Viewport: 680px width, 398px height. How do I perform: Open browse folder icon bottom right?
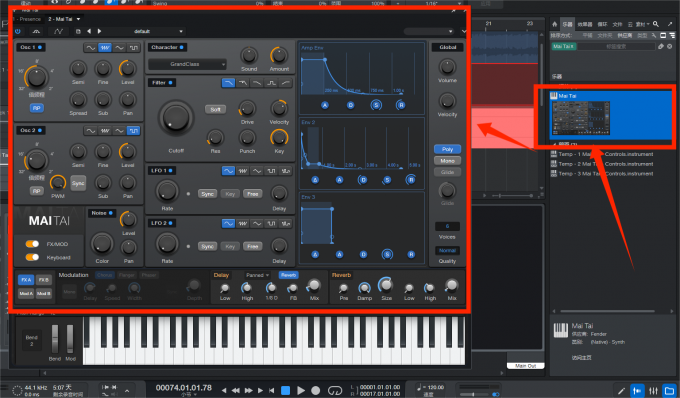point(670,391)
